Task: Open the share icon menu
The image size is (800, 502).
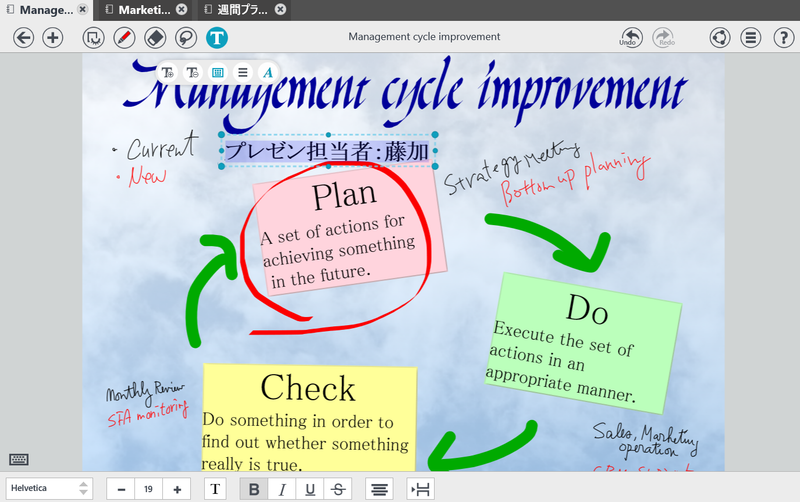Action: [x=719, y=38]
